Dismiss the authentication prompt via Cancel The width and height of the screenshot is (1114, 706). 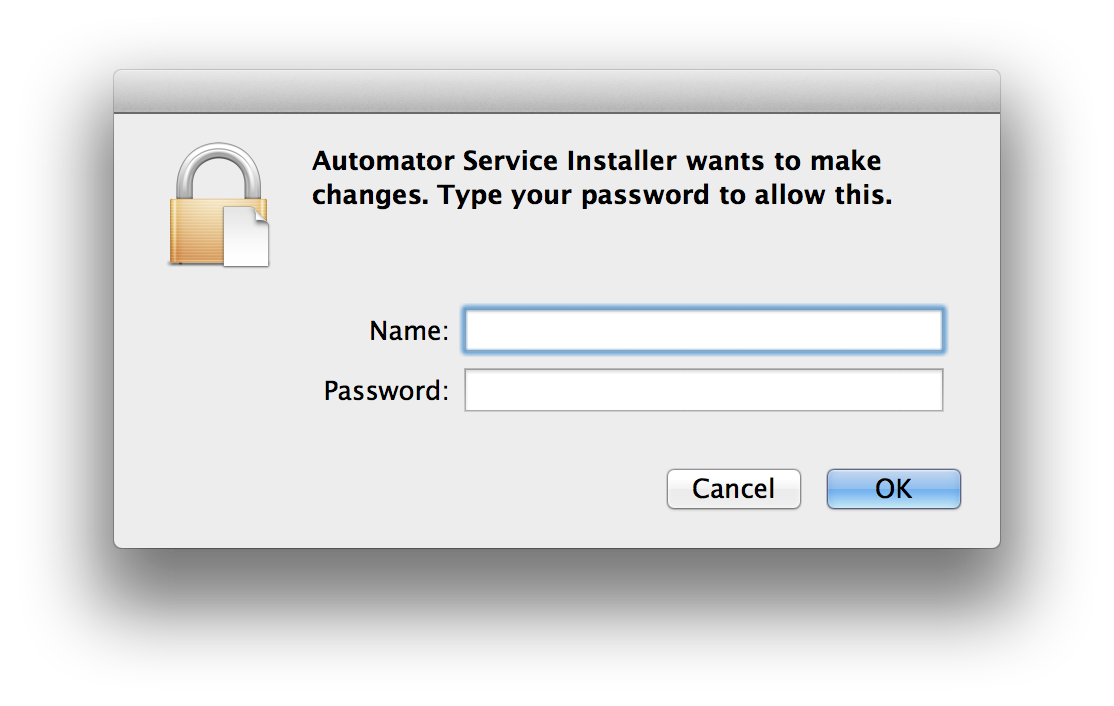click(733, 489)
